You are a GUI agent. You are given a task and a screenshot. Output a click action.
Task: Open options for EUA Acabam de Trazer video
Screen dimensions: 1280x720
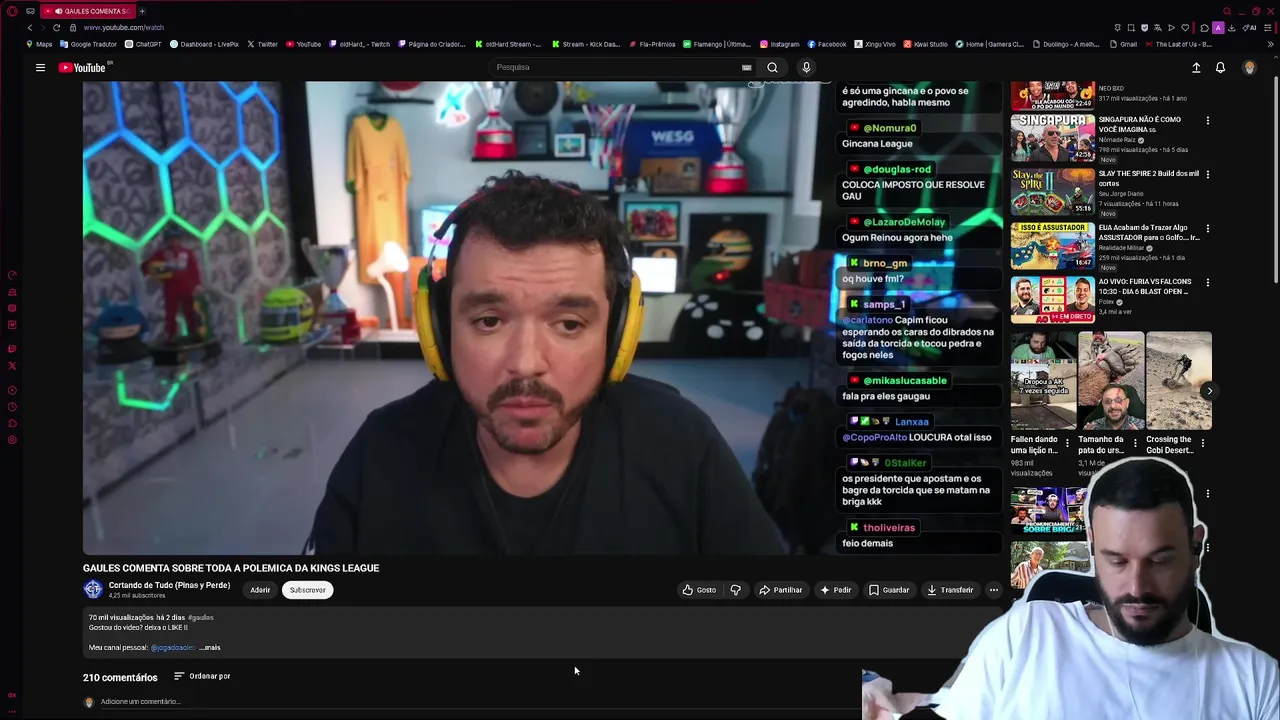(1207, 229)
